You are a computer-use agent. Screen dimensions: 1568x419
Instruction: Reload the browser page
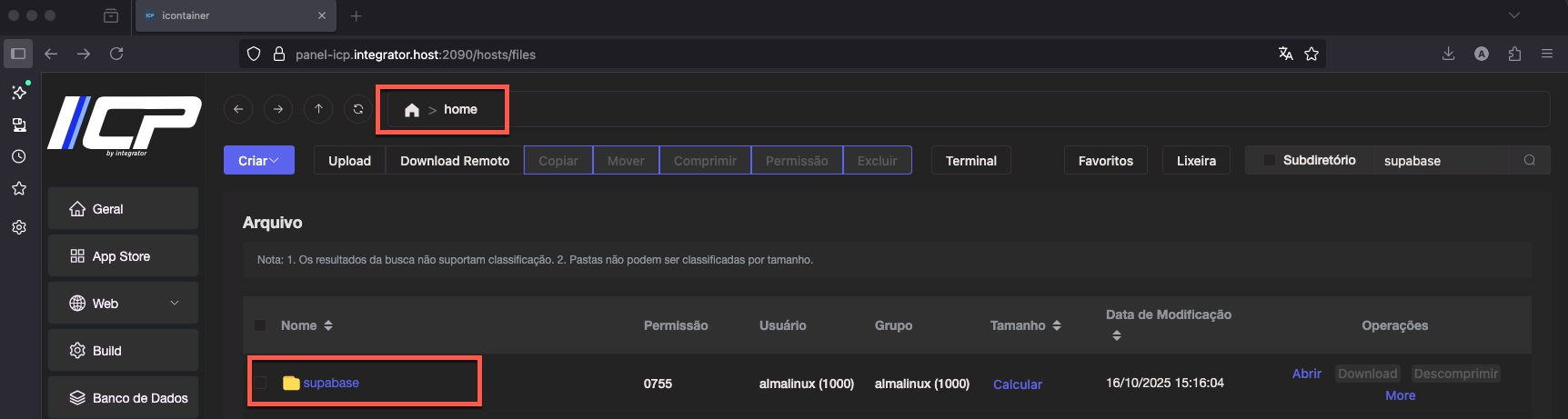(116, 54)
